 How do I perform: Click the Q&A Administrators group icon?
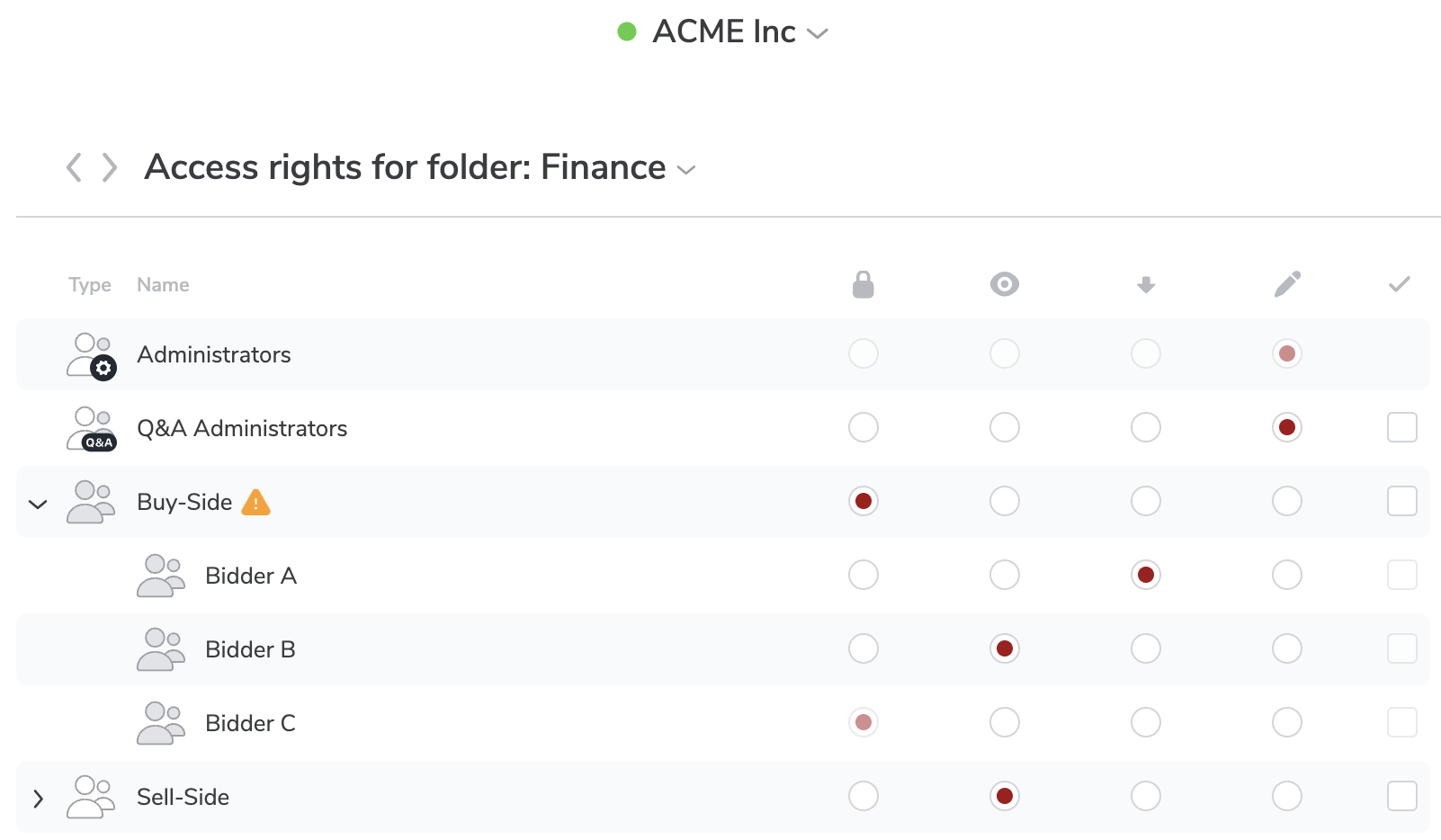[92, 428]
